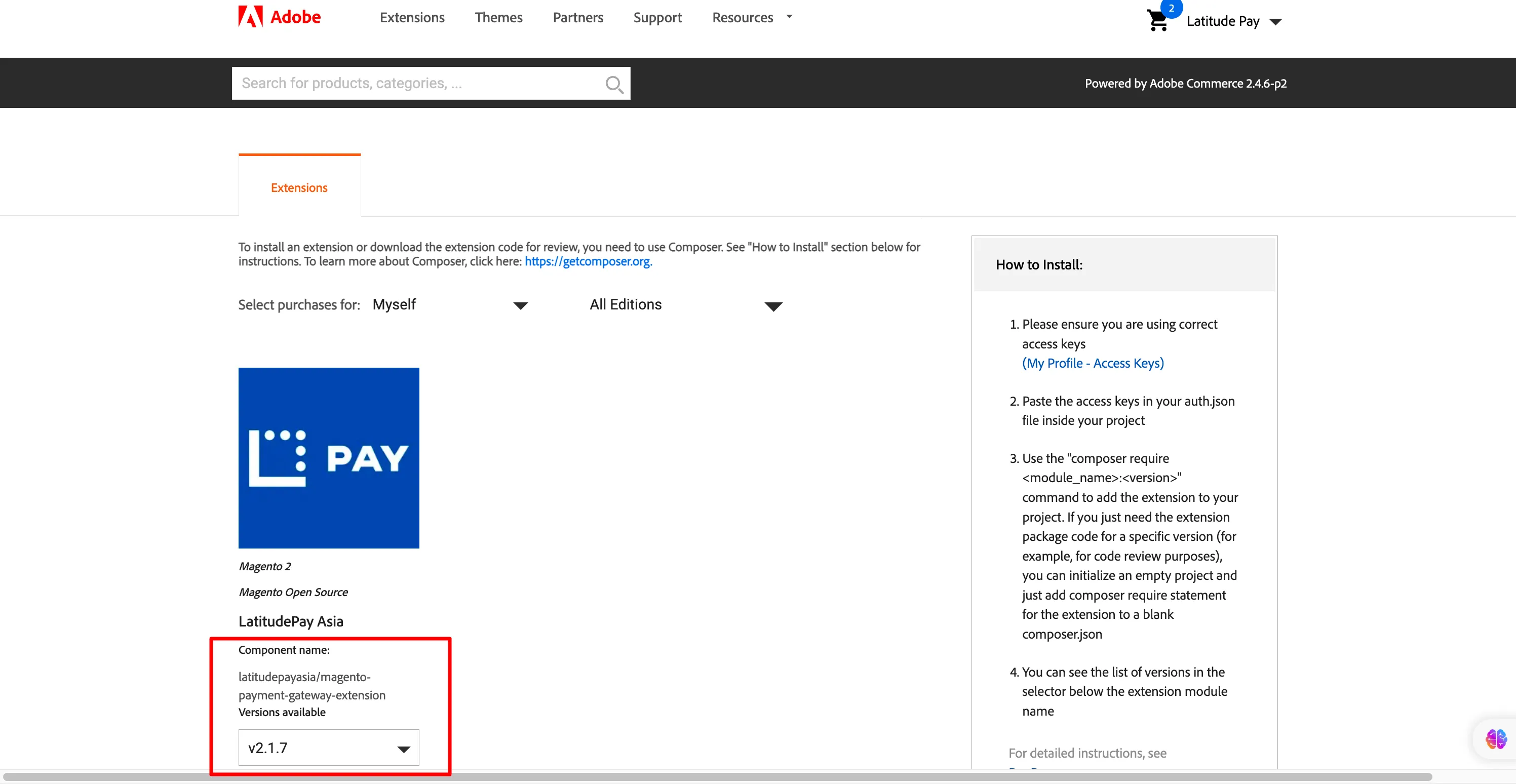The width and height of the screenshot is (1516, 784).
Task: Click the Versions available label
Action: tap(282, 712)
